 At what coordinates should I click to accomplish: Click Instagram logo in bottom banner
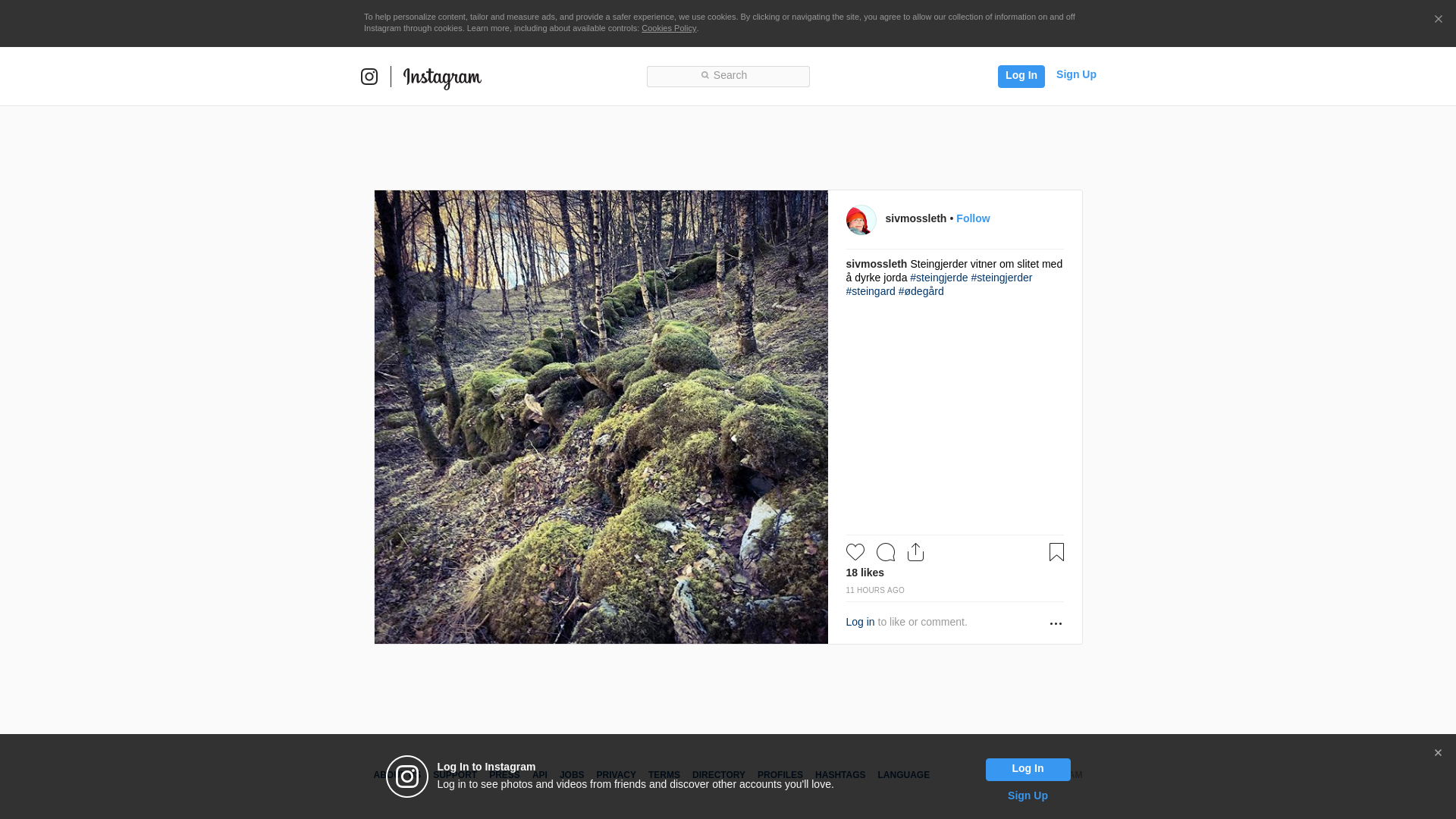tap(407, 777)
